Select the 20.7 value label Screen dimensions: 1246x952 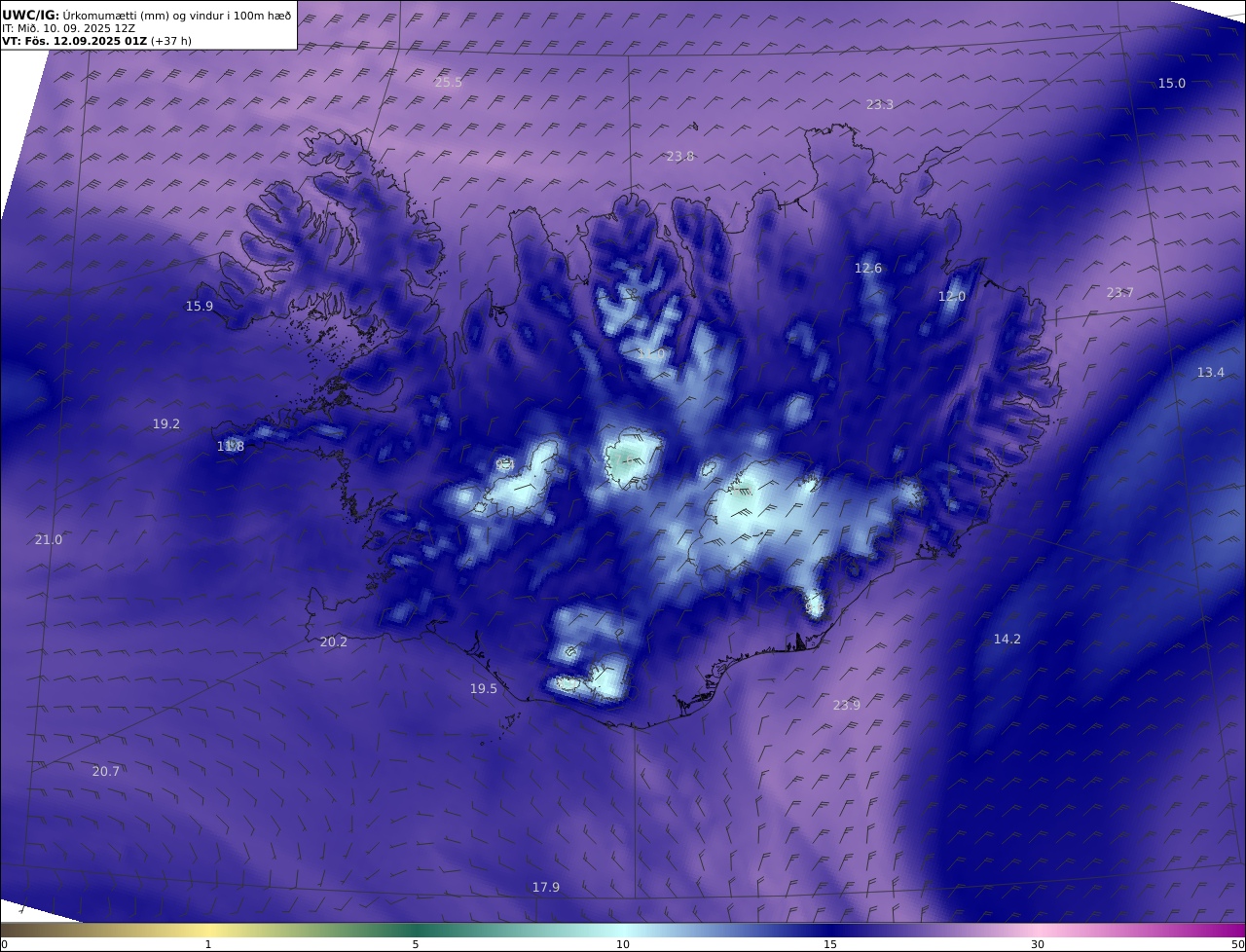(106, 772)
